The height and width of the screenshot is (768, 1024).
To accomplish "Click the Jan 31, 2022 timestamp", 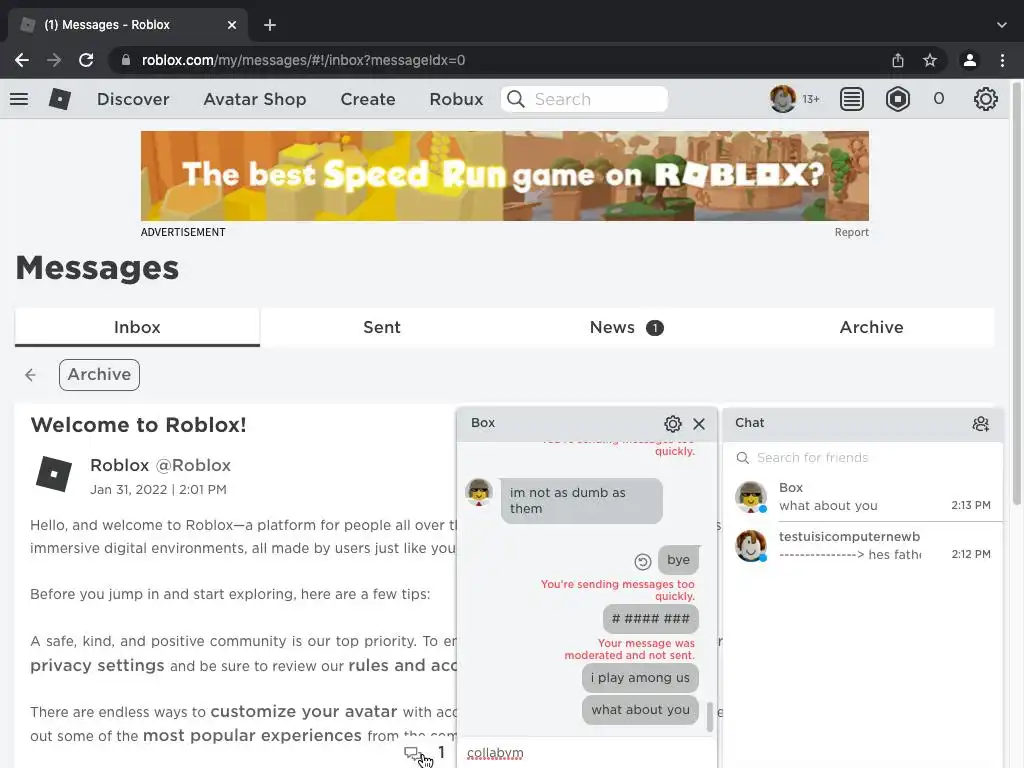I will coord(158,489).
